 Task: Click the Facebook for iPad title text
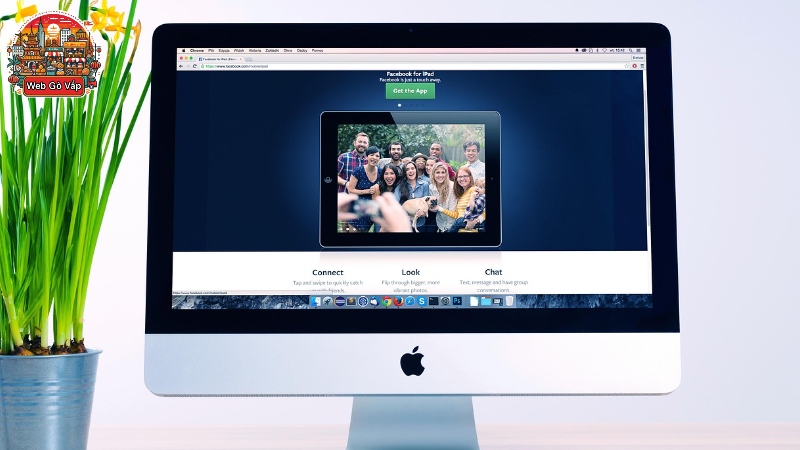(410, 74)
